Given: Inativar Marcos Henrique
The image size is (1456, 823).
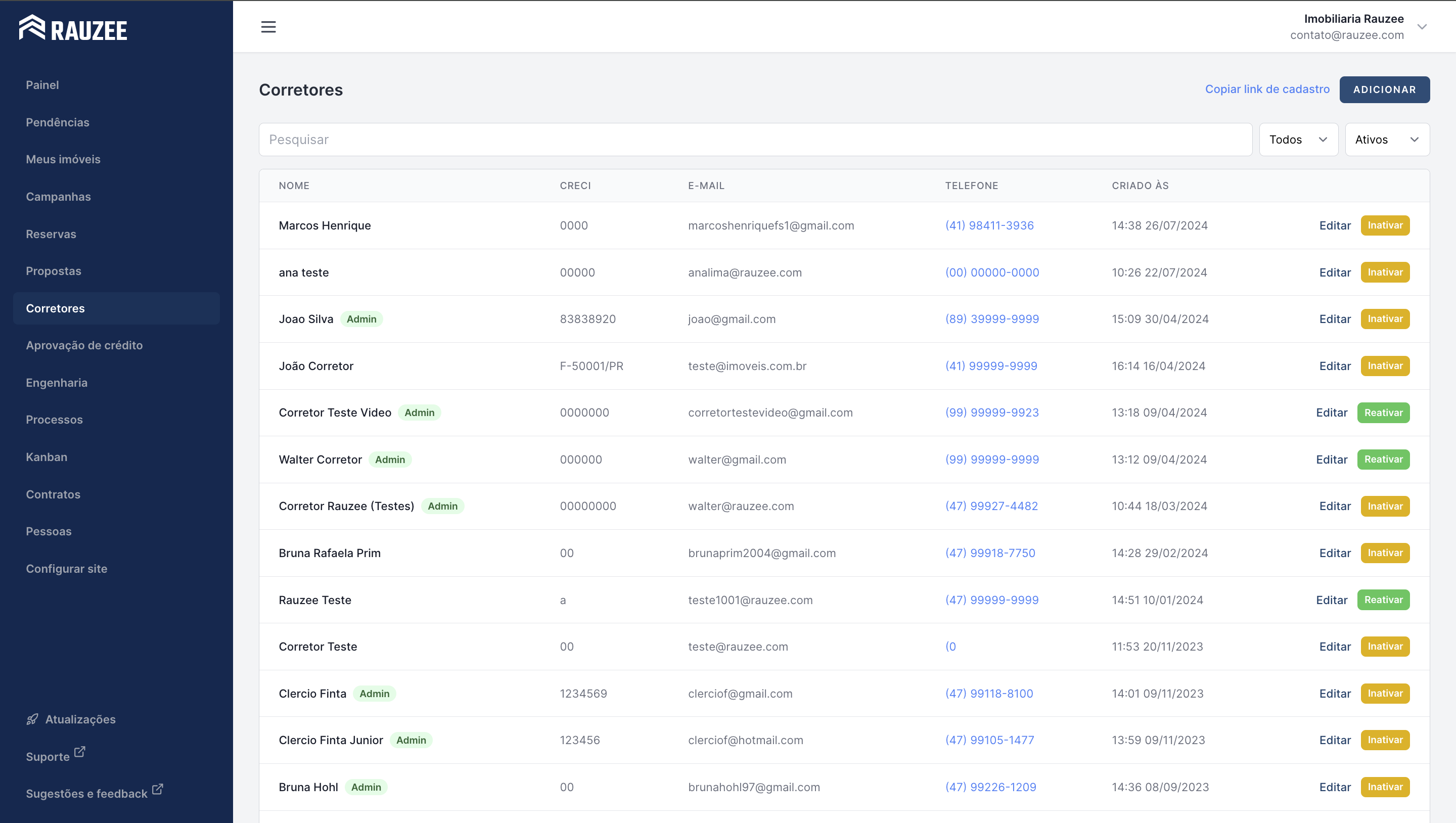Looking at the screenshot, I should pos(1385,225).
